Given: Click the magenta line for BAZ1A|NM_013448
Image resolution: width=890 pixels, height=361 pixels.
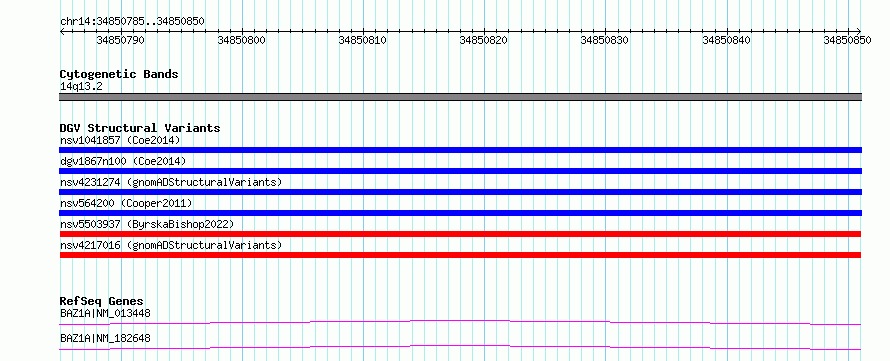Looking at the screenshot, I should point(460,322).
